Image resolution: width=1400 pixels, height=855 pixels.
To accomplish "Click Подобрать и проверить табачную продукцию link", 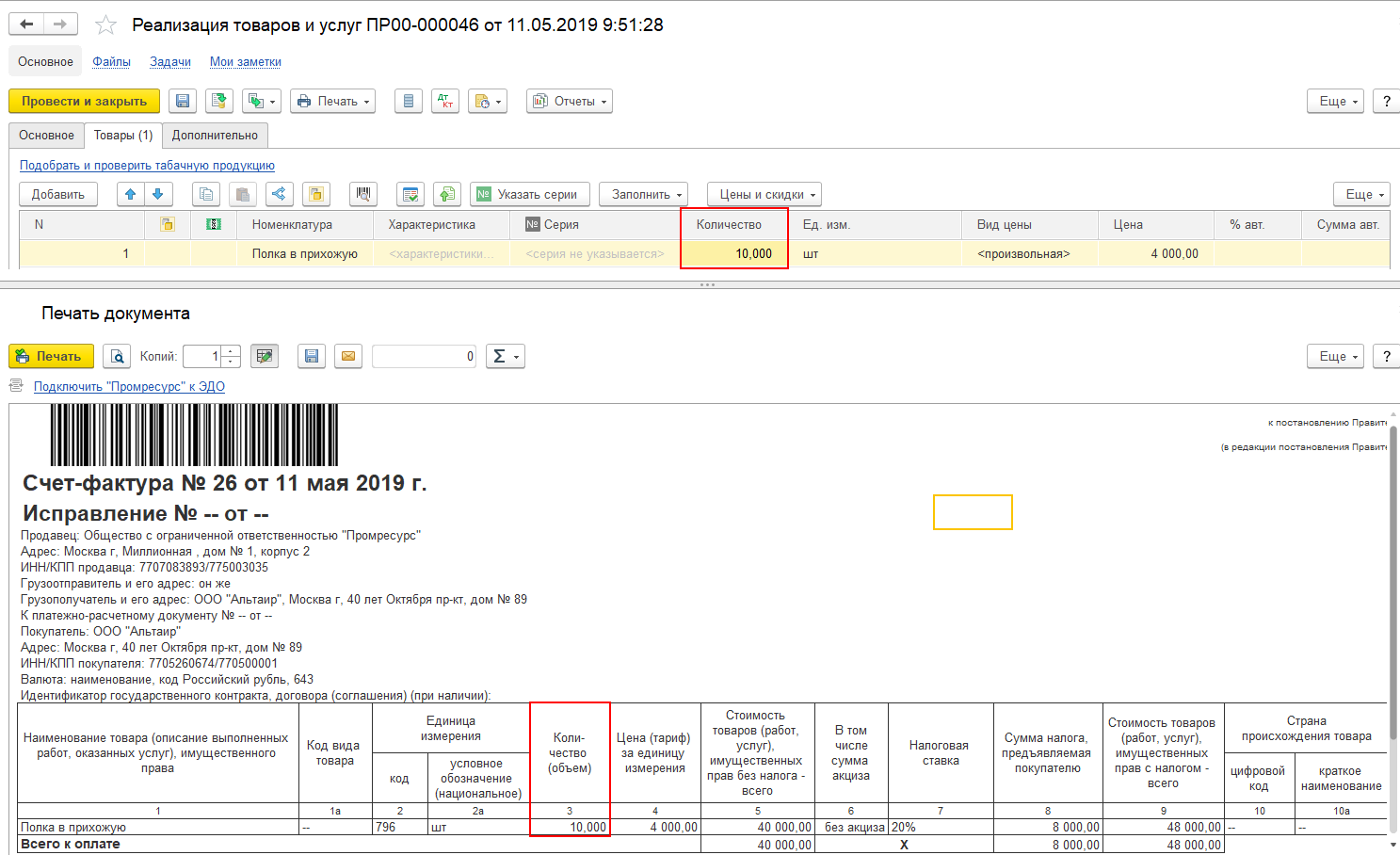I will (x=147, y=165).
